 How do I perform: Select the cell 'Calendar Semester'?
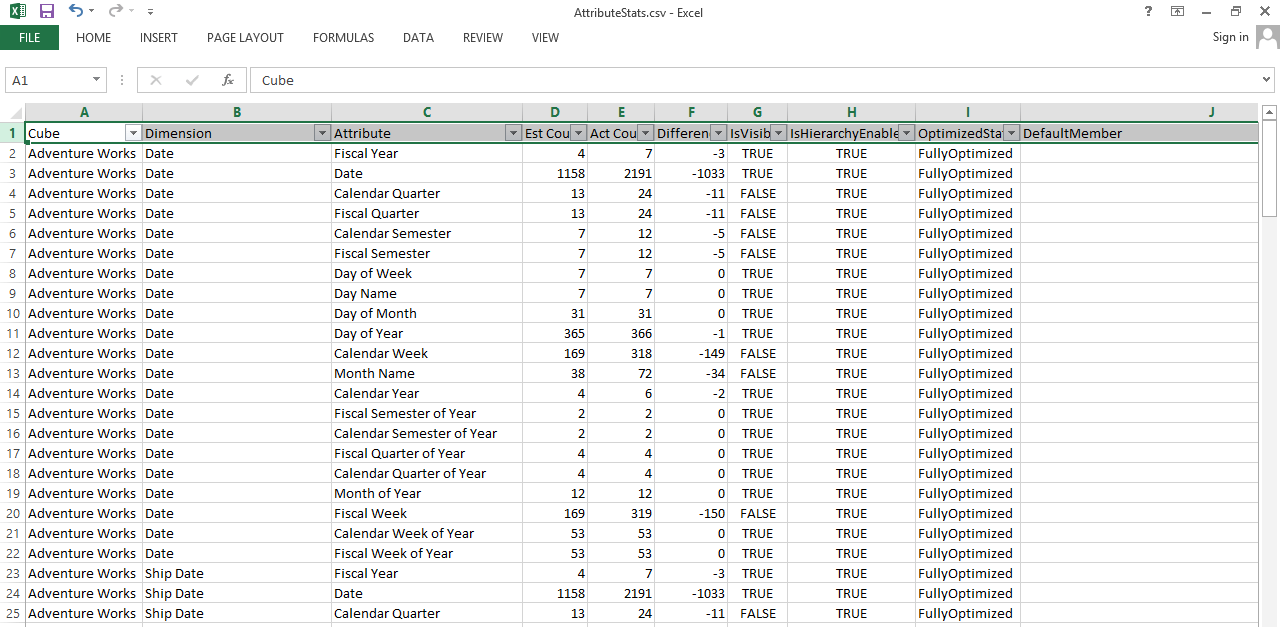[427, 233]
